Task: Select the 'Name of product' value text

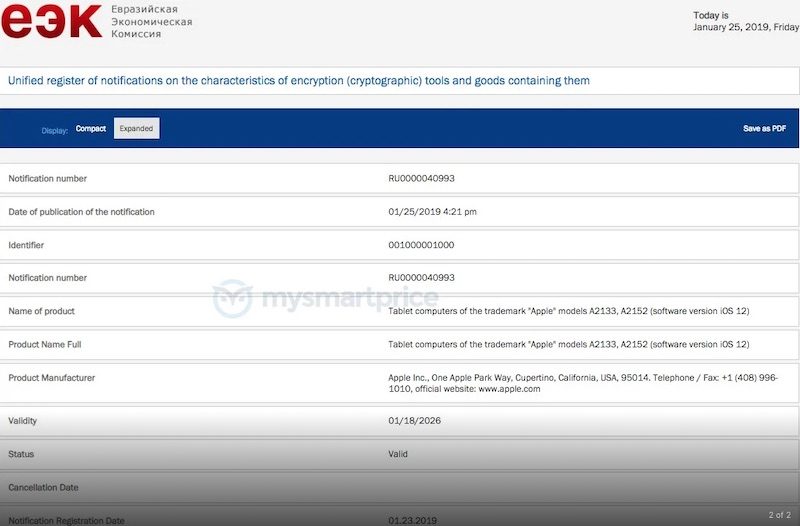Action: point(568,311)
